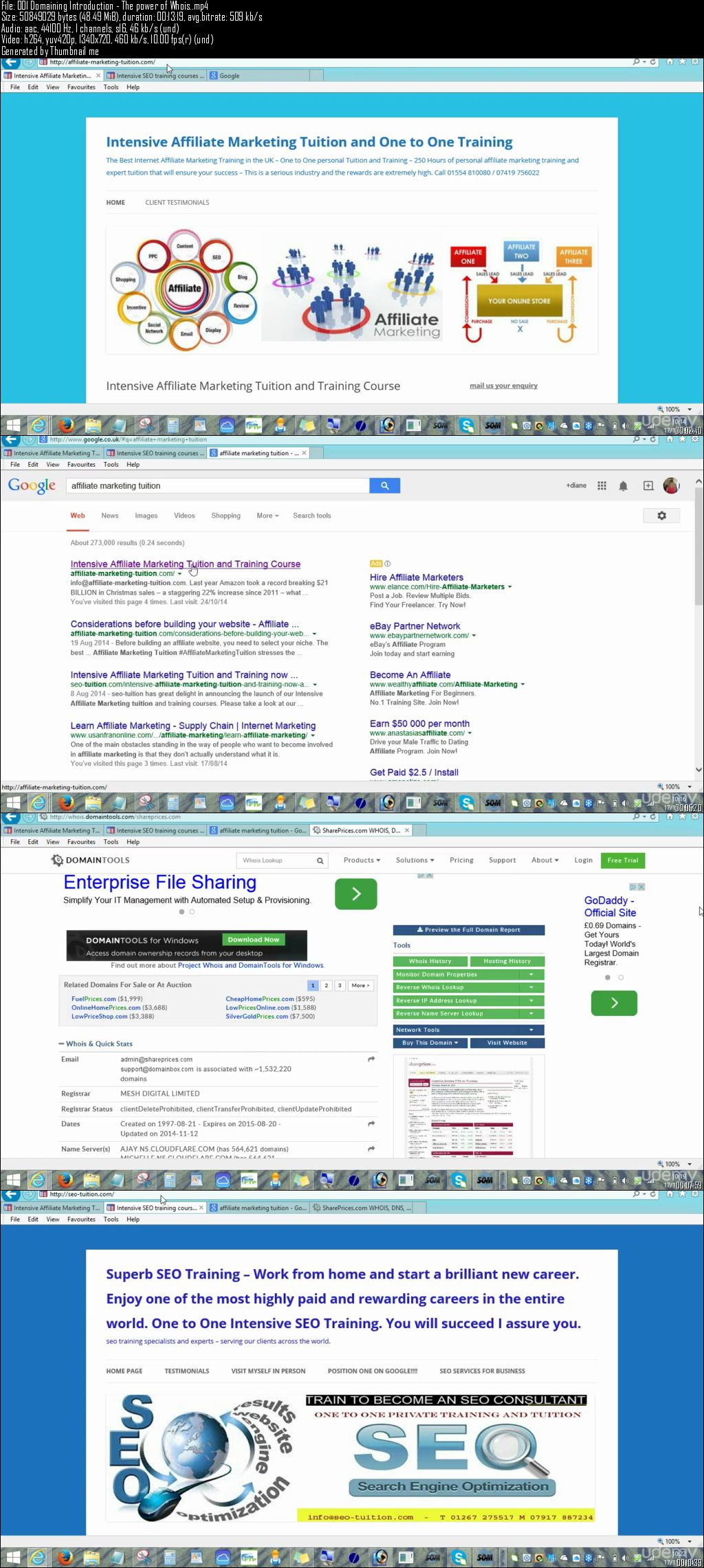Open Google search settings gear
Viewport: 704px width, 1568px height.
tap(661, 516)
